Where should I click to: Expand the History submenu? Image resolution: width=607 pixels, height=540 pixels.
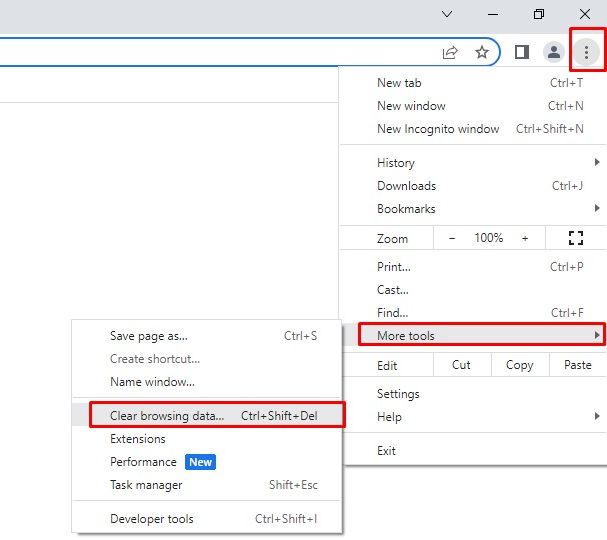click(472, 163)
